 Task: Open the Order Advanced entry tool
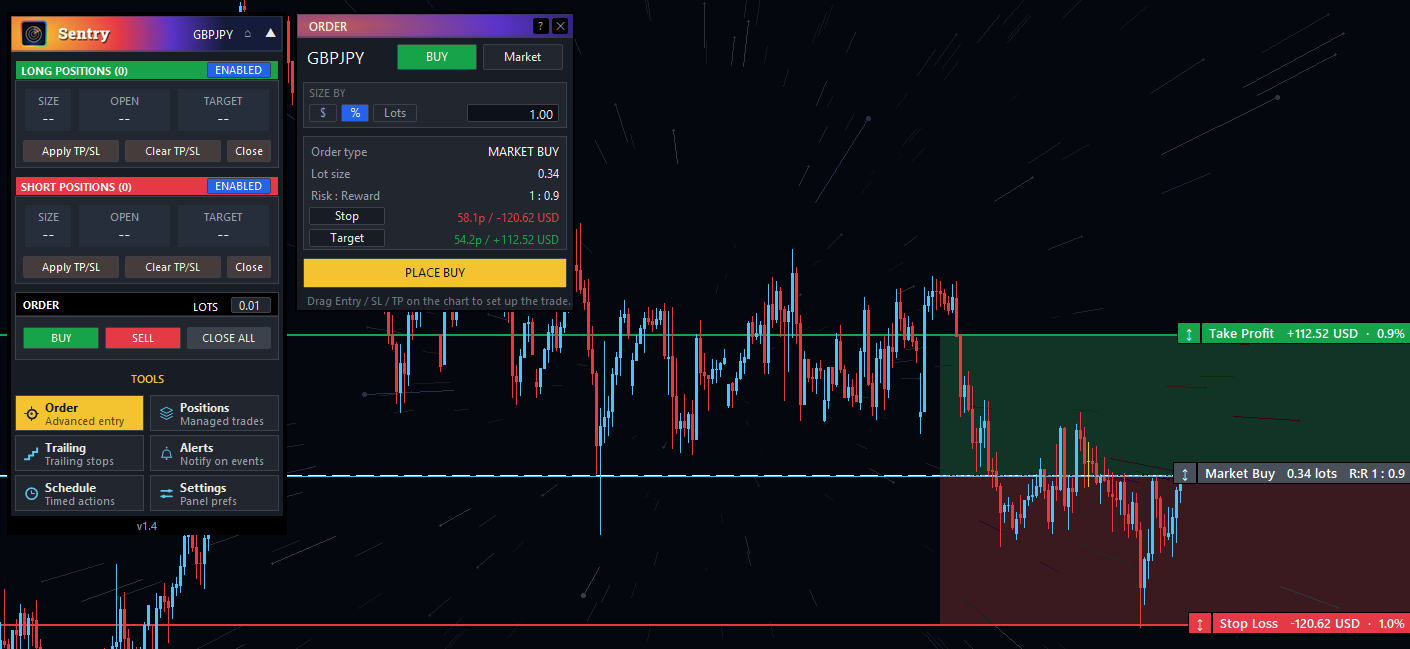tap(80, 413)
